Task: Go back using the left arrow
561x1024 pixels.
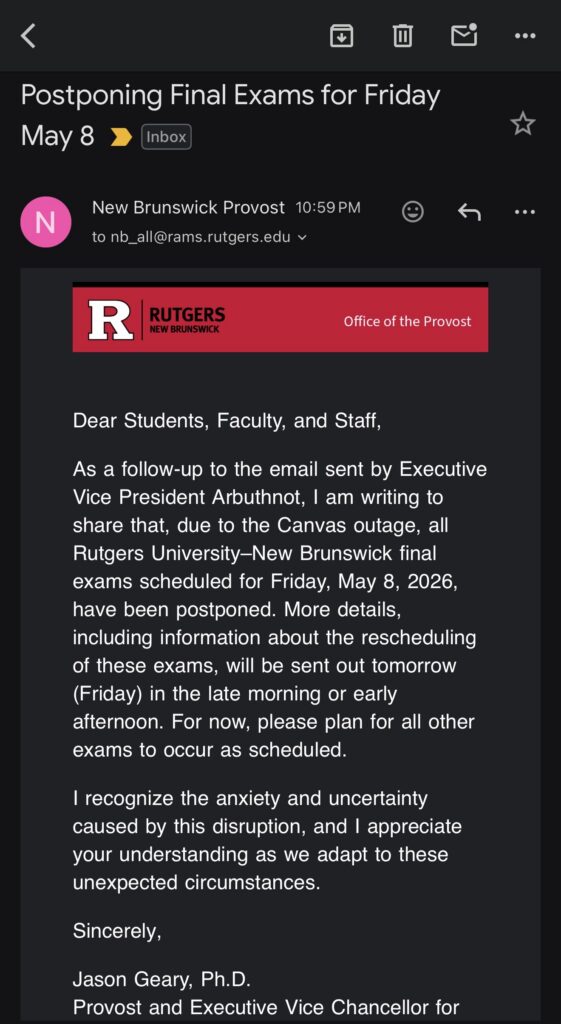Action: [27, 36]
